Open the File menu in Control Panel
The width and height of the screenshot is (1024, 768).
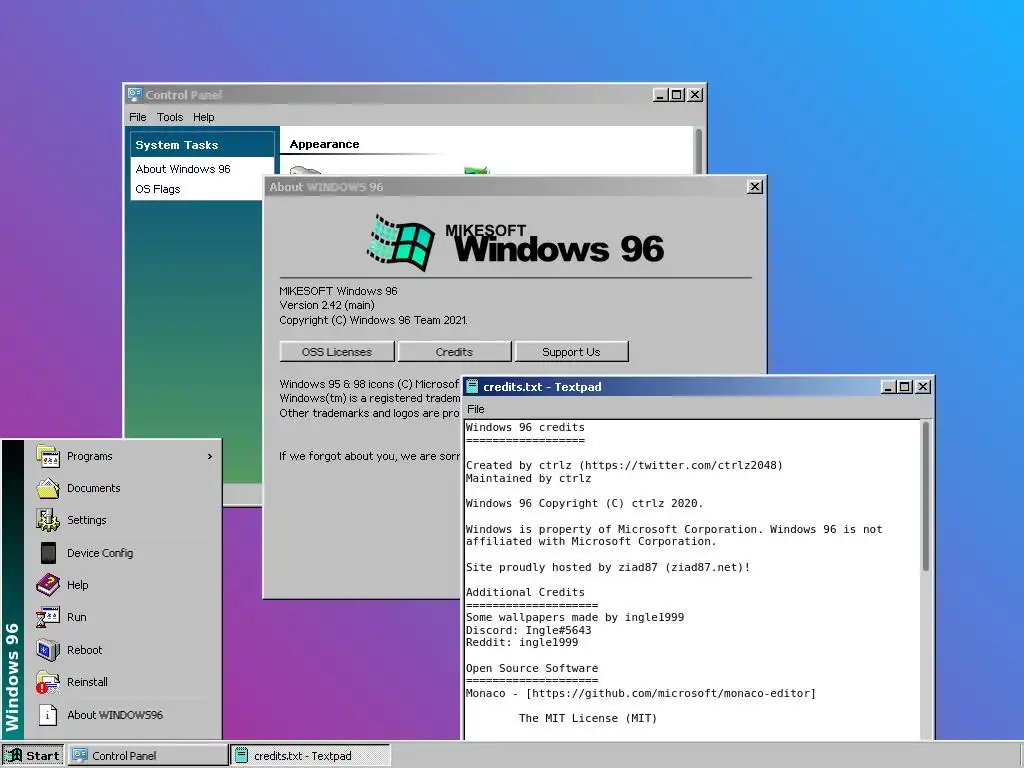click(x=138, y=117)
